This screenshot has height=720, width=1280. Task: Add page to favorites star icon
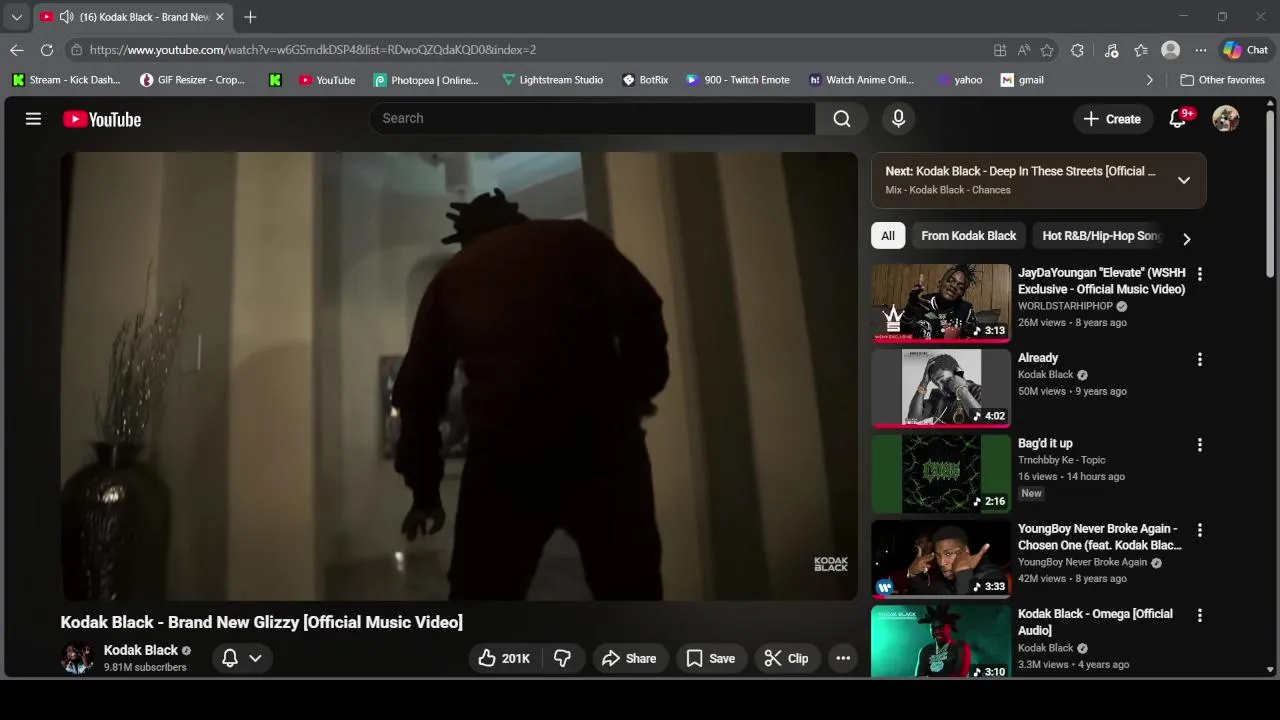pos(1047,50)
